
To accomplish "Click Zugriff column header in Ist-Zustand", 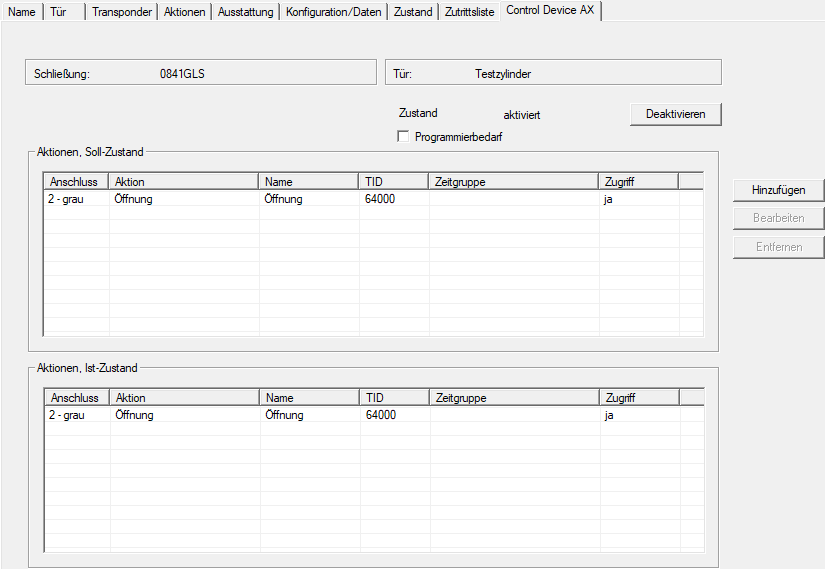I will click(x=639, y=397).
